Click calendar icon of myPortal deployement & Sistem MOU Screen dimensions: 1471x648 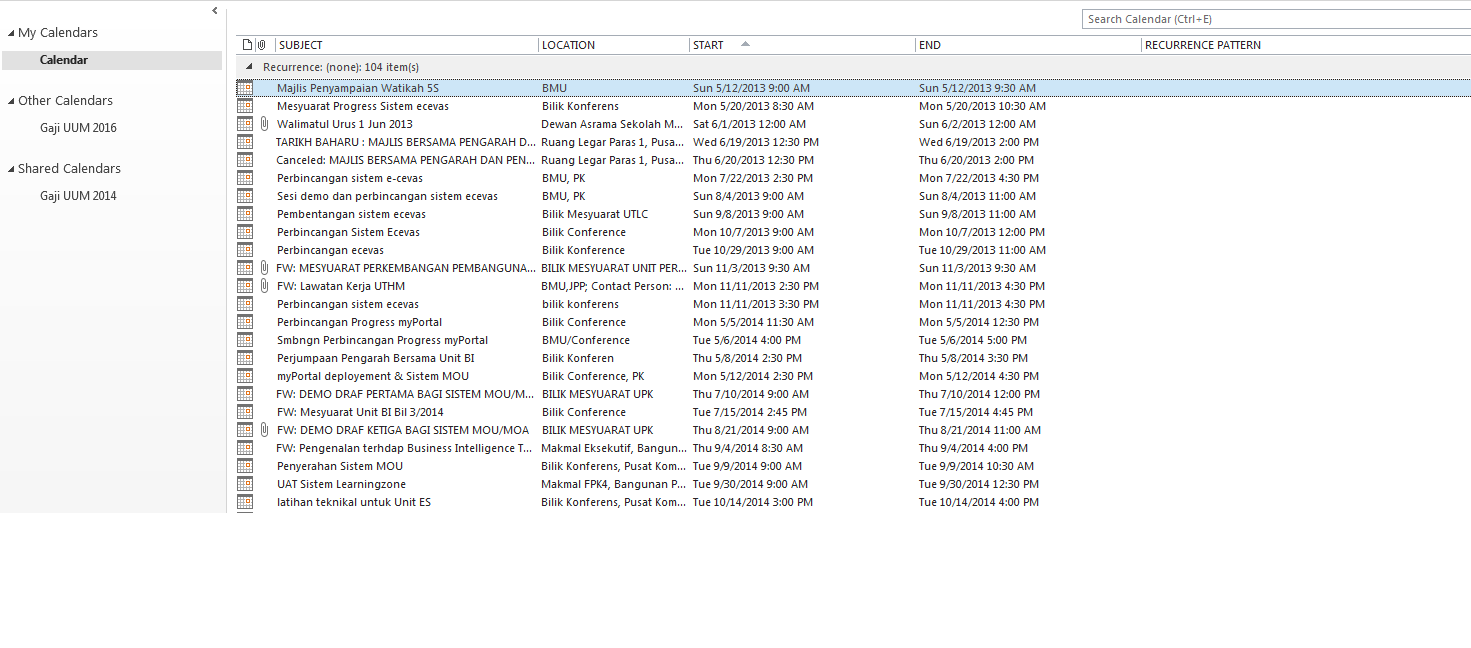tap(245, 376)
